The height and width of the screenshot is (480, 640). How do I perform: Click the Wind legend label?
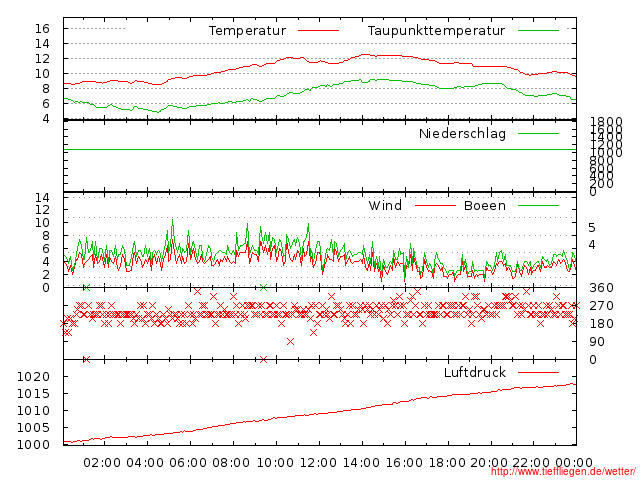385,206
